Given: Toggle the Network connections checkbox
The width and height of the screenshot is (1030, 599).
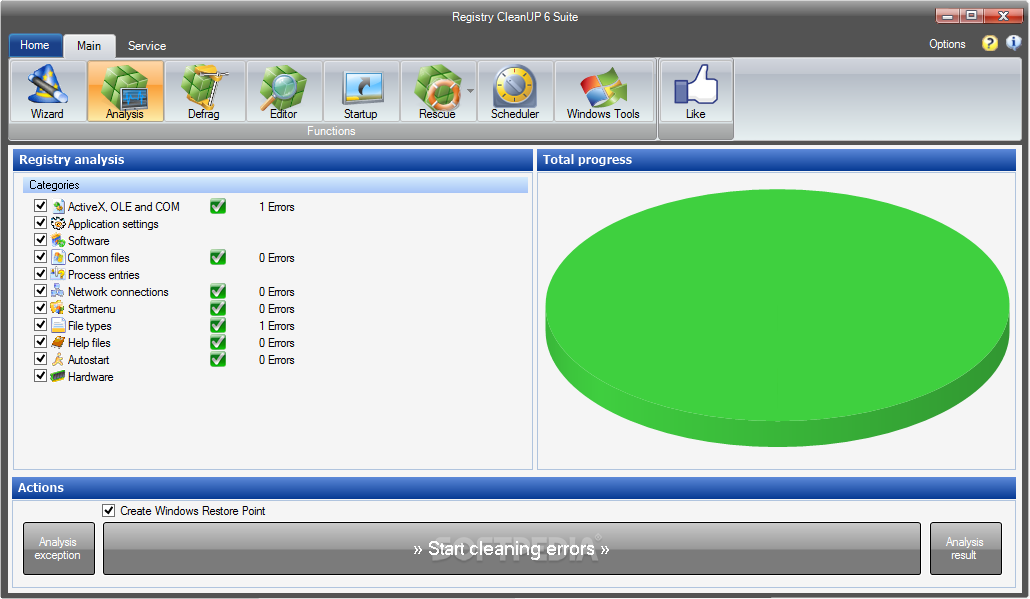Looking at the screenshot, I should click(x=41, y=291).
